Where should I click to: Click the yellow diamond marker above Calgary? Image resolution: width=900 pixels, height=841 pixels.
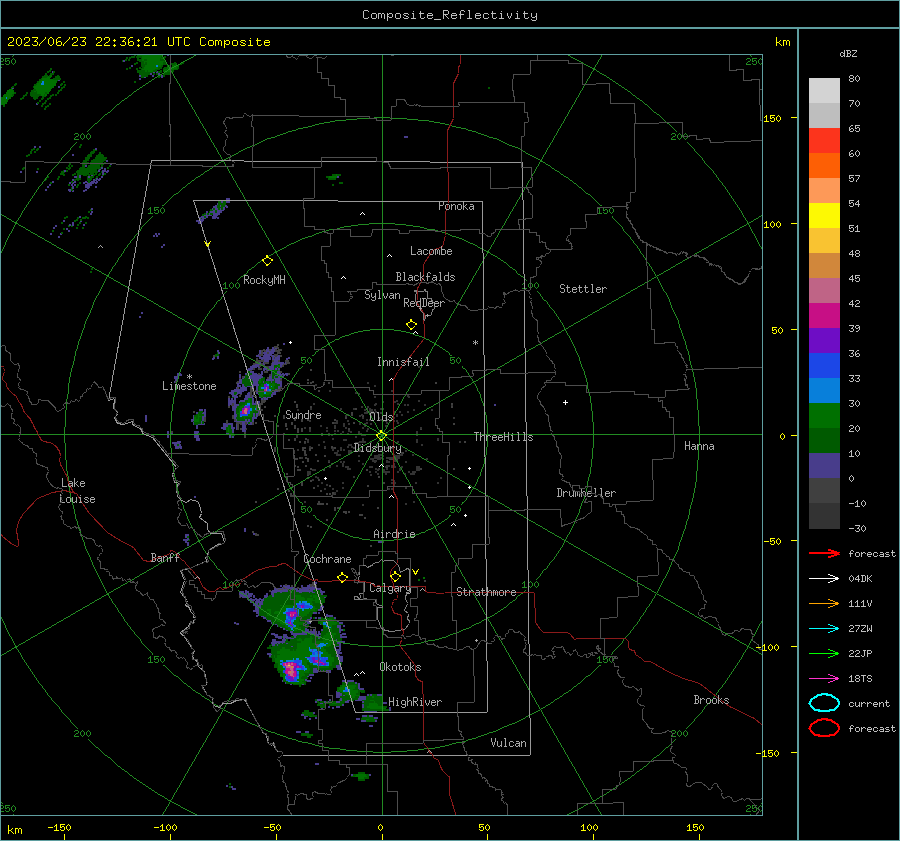[395, 576]
